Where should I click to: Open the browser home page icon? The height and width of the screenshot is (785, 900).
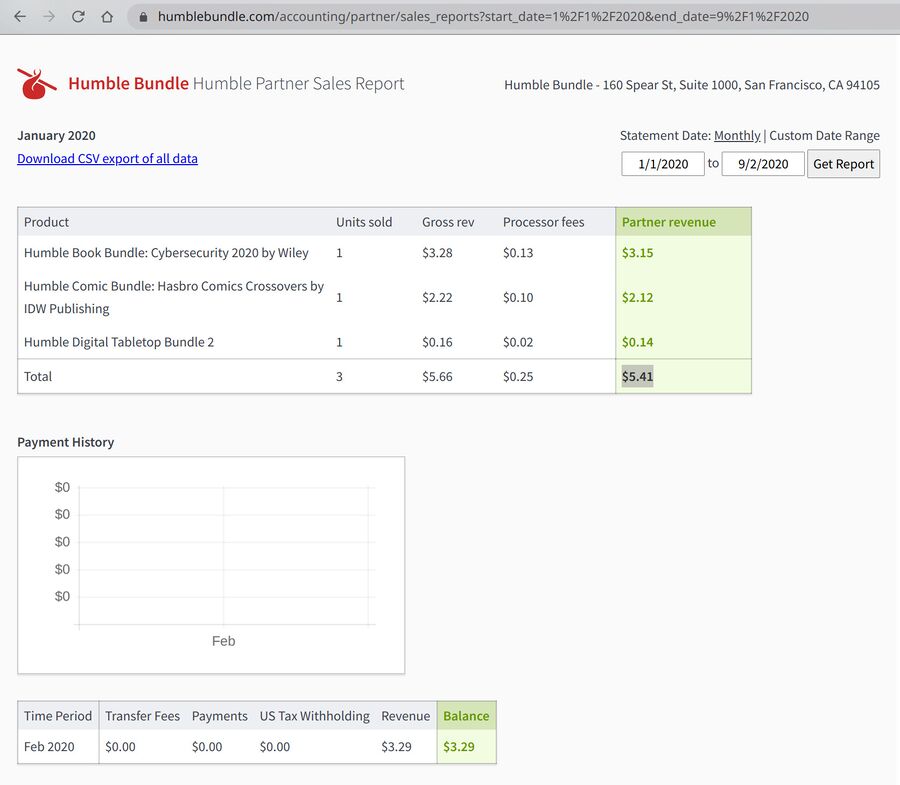coord(107,17)
